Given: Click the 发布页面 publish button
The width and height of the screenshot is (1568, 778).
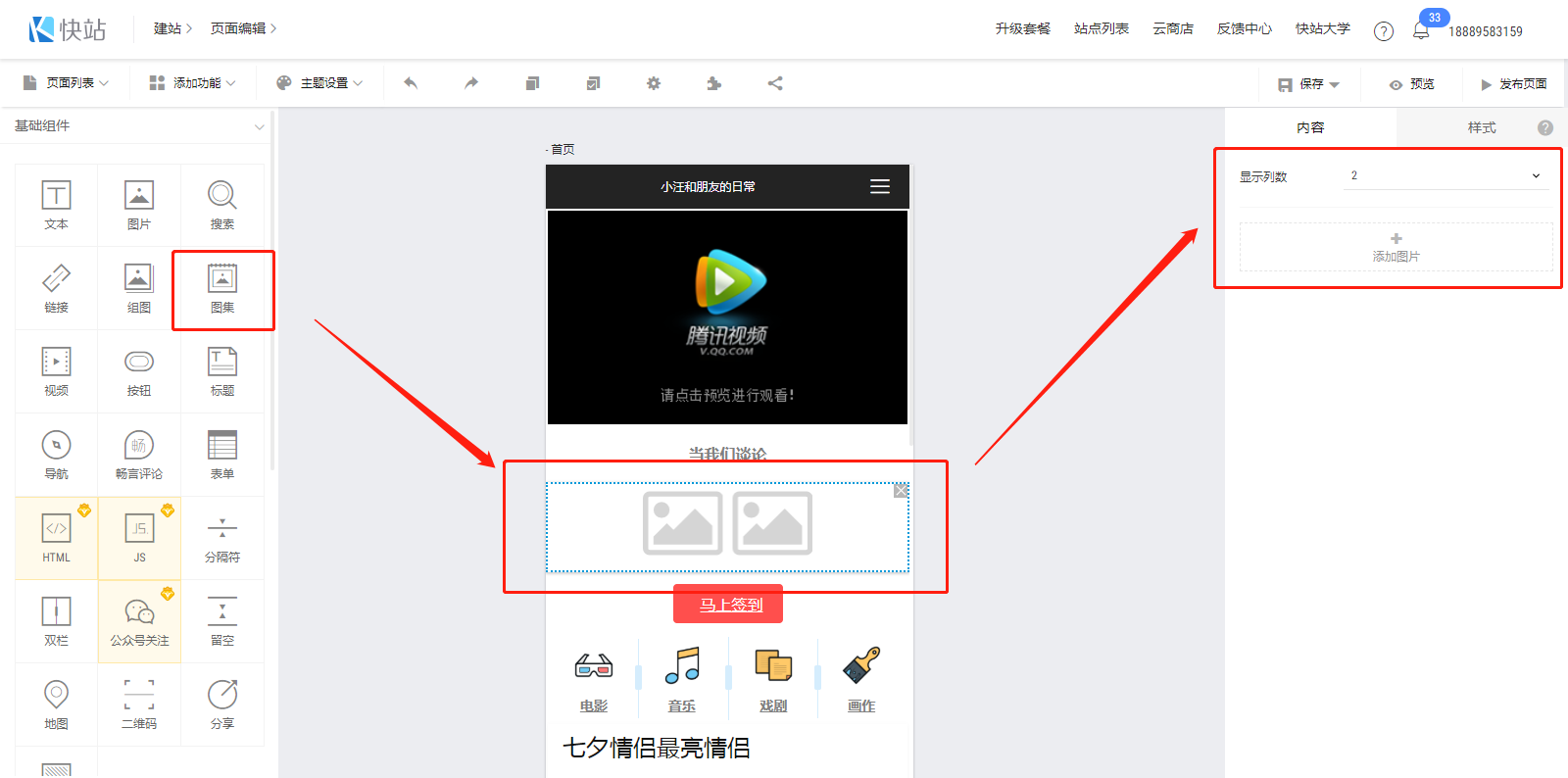Looking at the screenshot, I should point(1513,84).
